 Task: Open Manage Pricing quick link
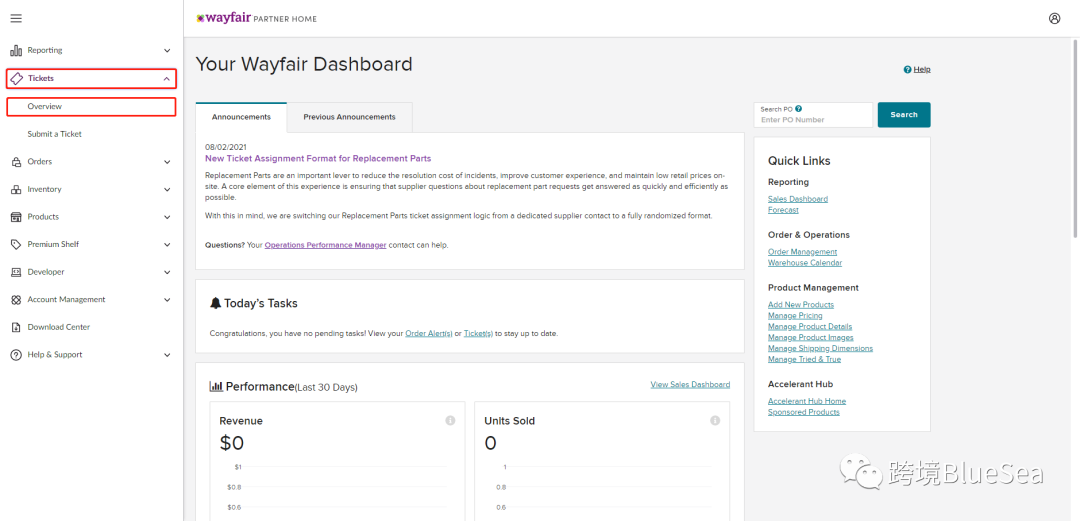[795, 316]
